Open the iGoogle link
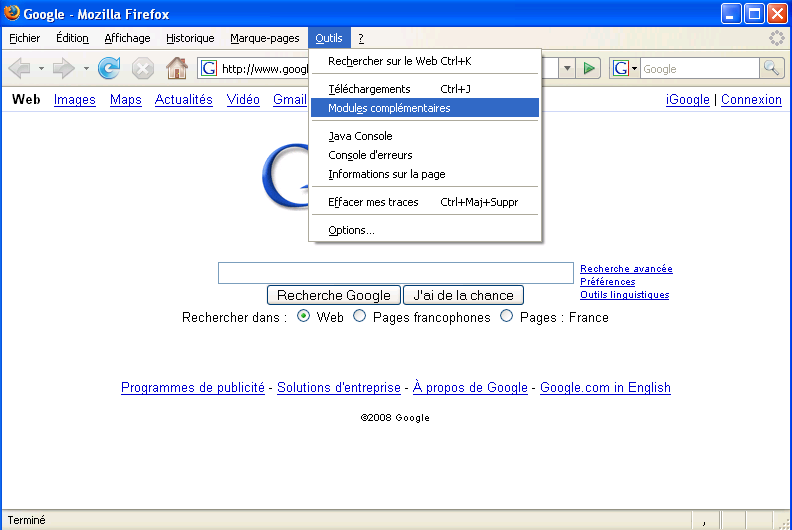Screen dimensions: 792x530 click(x=687, y=100)
